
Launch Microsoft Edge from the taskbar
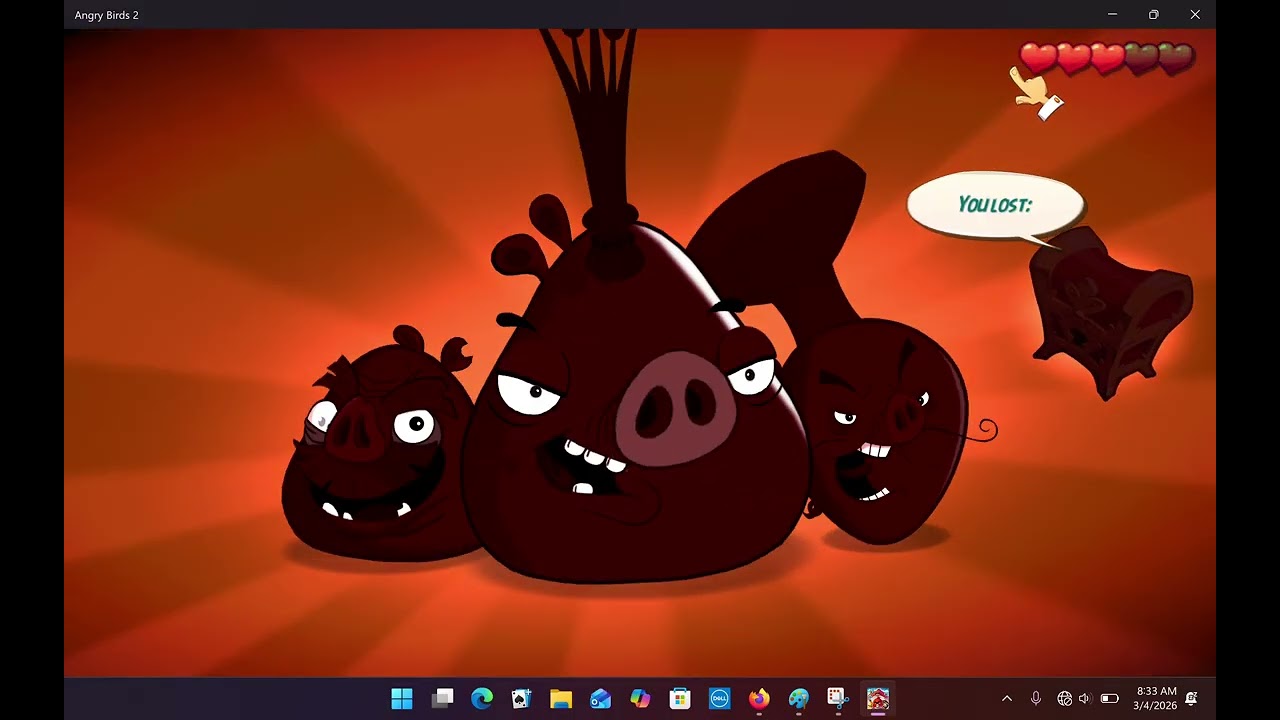tap(482, 698)
